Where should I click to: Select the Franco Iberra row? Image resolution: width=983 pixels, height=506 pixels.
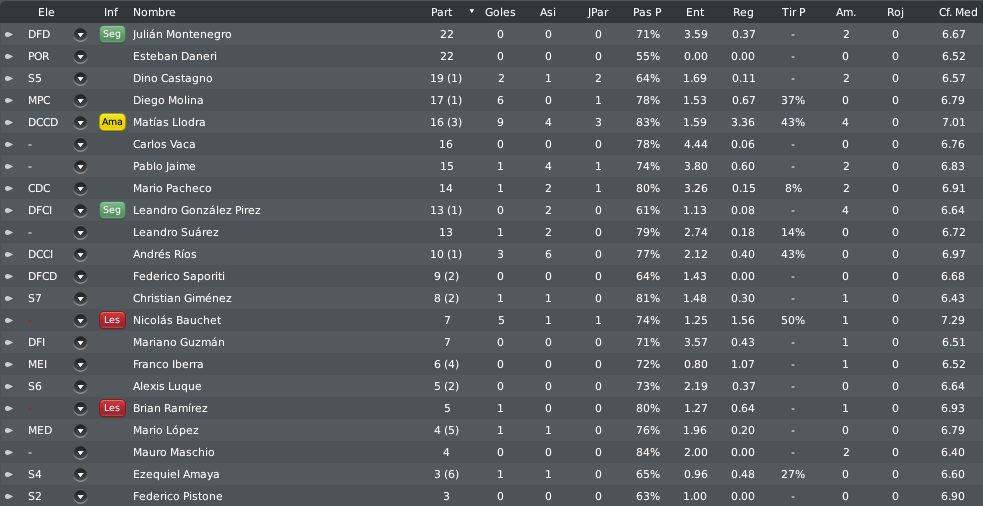click(x=492, y=364)
